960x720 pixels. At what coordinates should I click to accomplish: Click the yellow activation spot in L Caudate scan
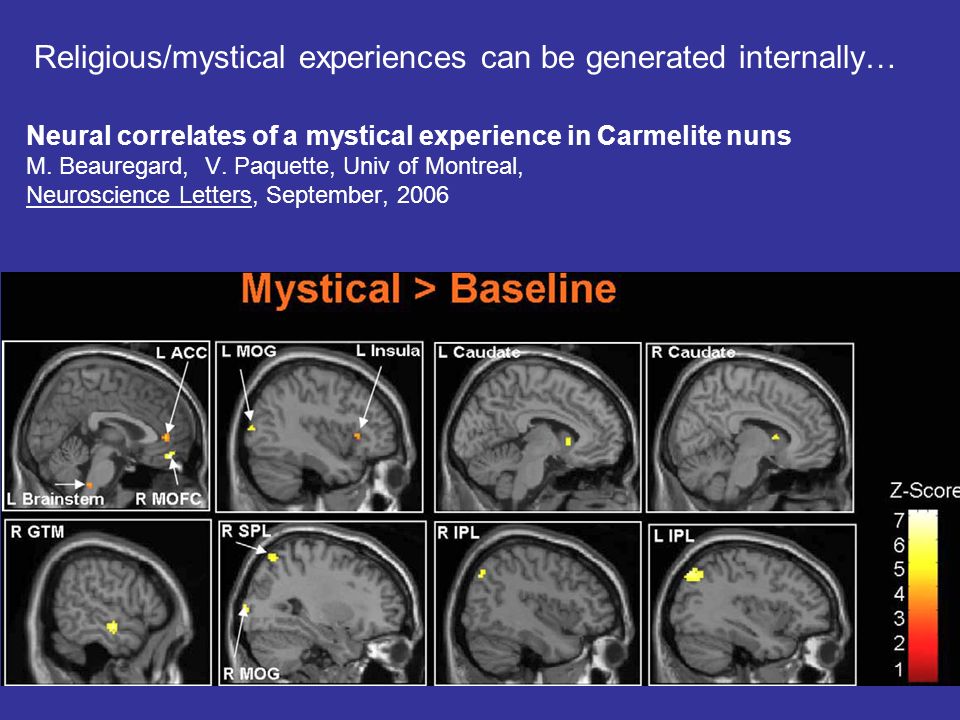(x=568, y=441)
